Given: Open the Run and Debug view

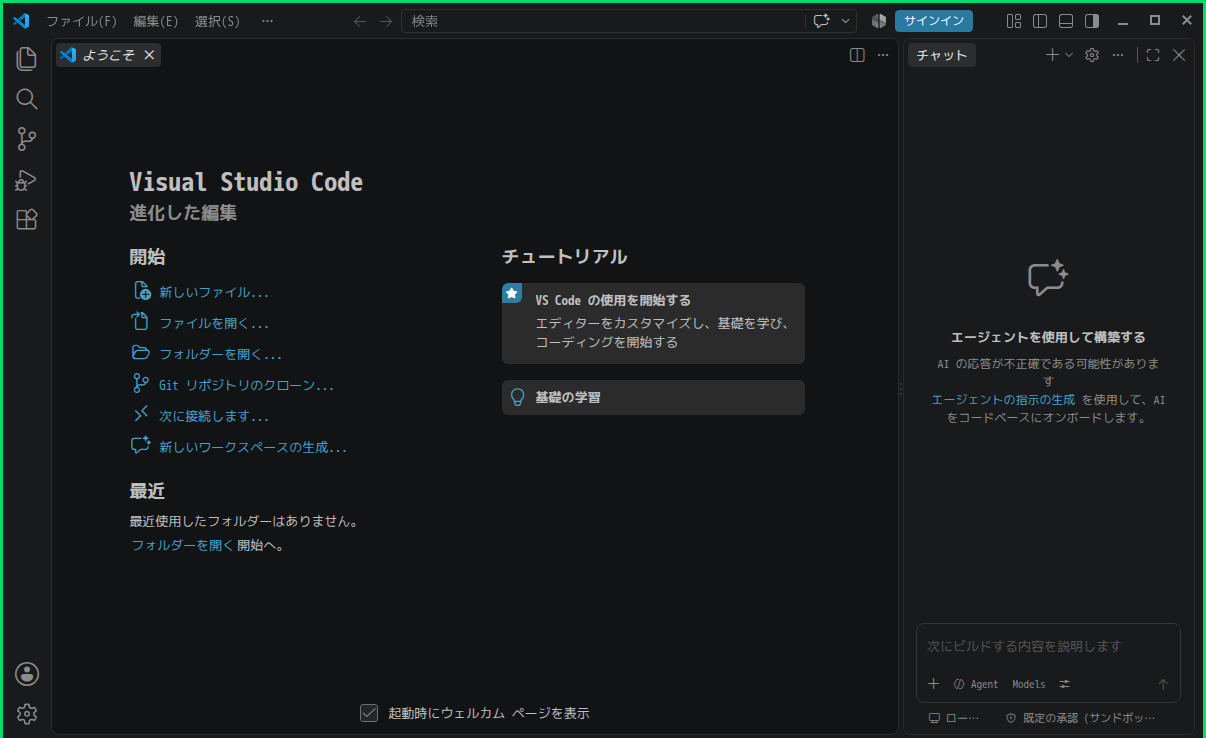Looking at the screenshot, I should click(x=27, y=180).
